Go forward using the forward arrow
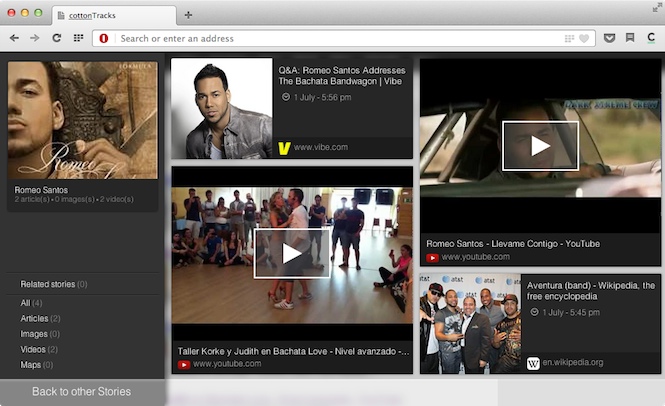 click(x=34, y=38)
